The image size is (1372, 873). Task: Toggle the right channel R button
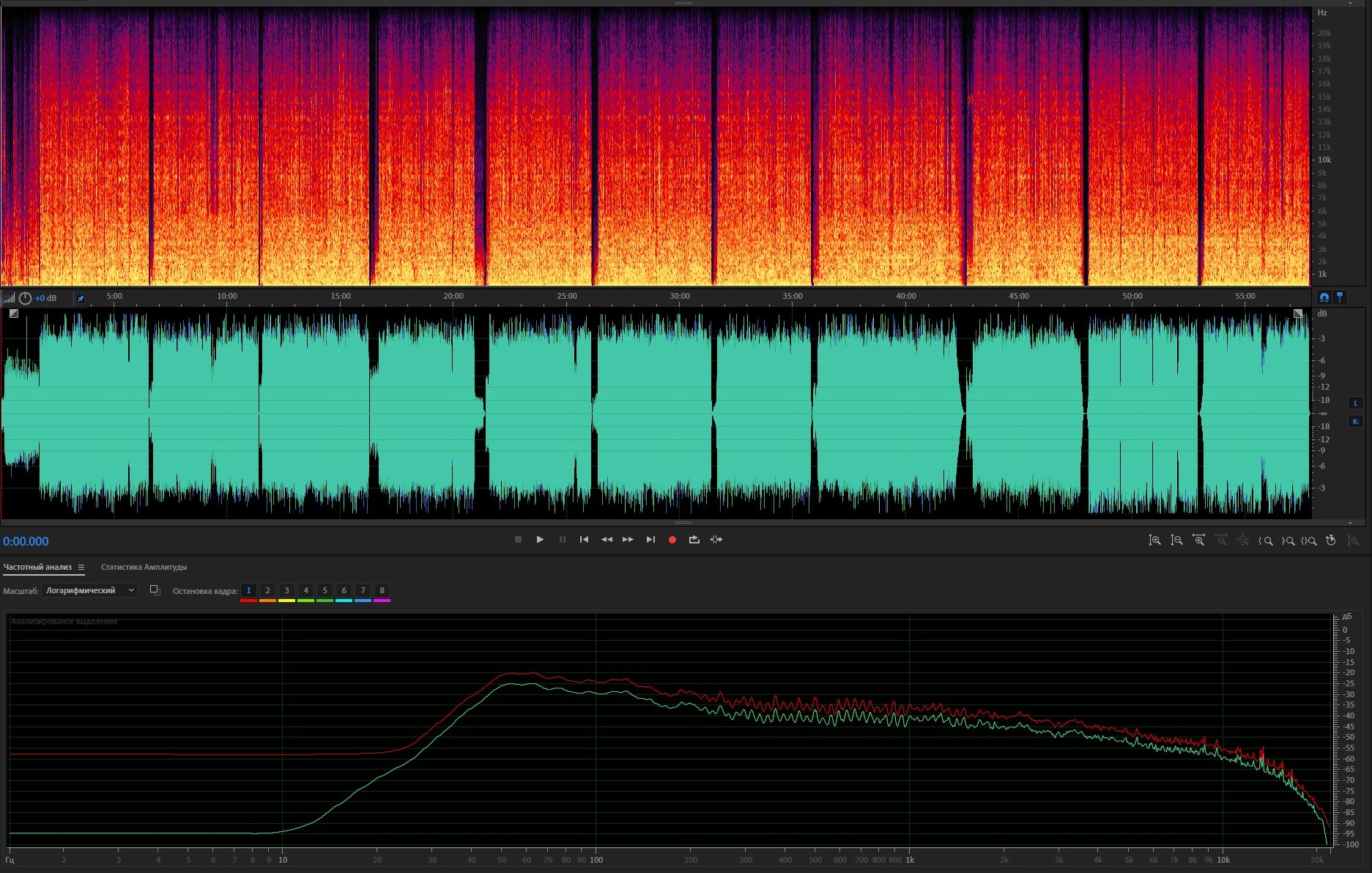coord(1355,421)
